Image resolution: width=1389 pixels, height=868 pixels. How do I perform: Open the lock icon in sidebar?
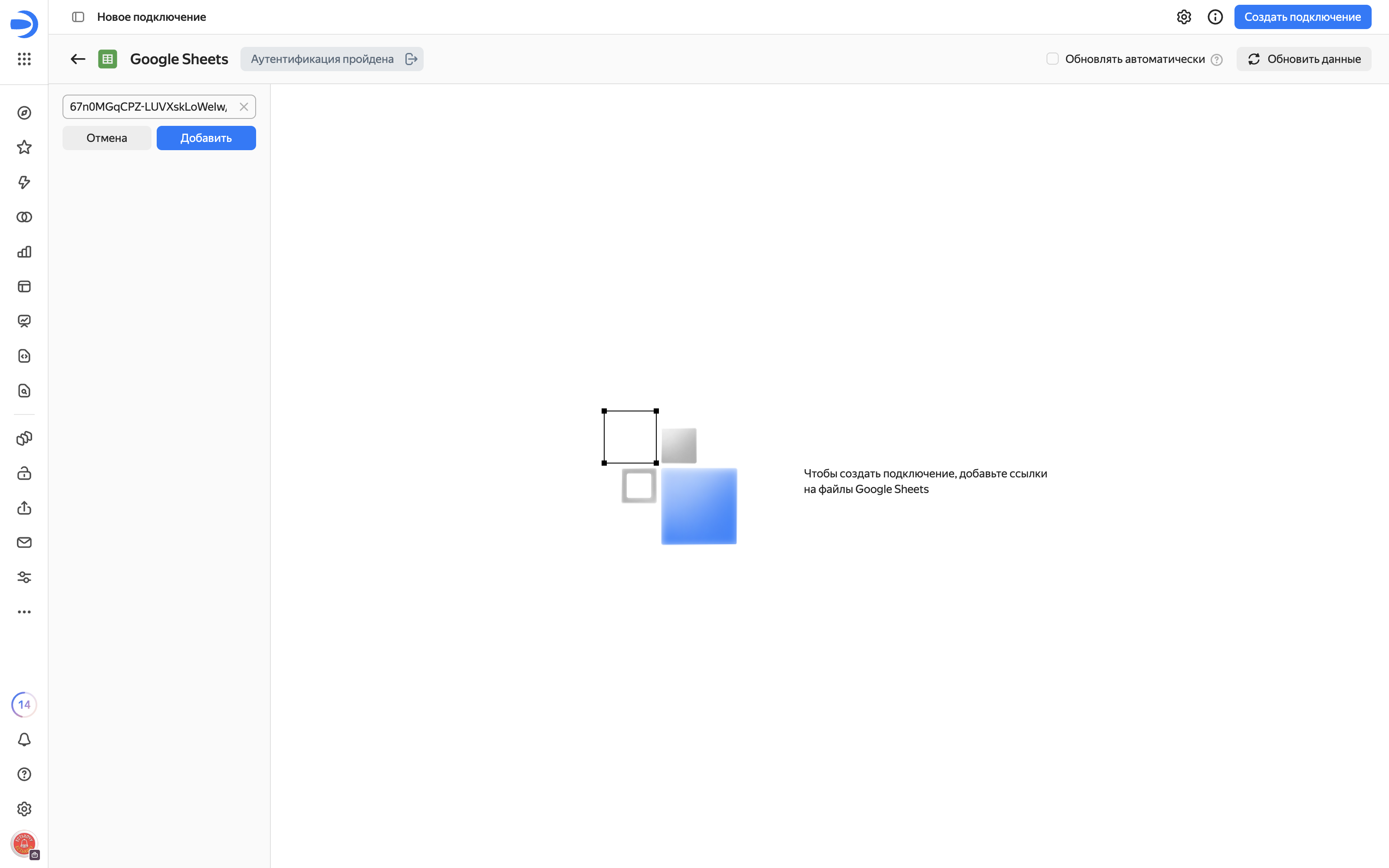24,473
